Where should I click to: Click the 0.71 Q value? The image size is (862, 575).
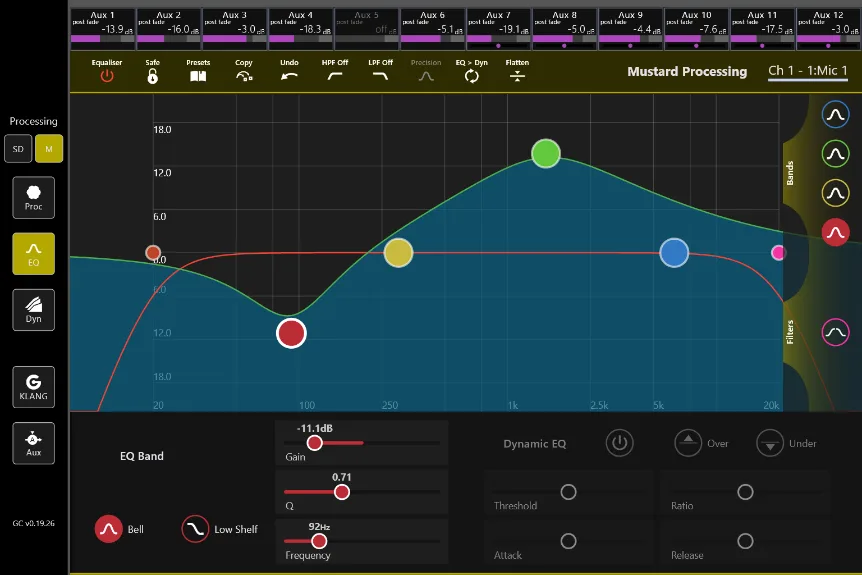[x=341, y=477]
